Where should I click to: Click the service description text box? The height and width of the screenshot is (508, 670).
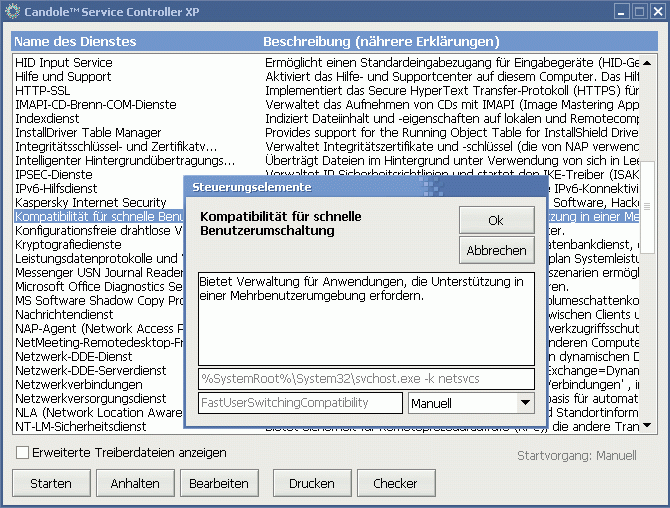366,318
